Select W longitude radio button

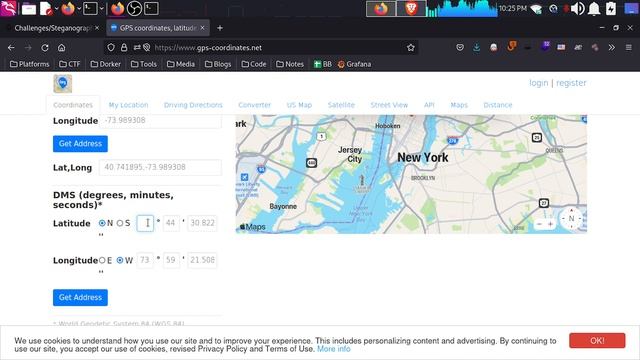(120, 260)
